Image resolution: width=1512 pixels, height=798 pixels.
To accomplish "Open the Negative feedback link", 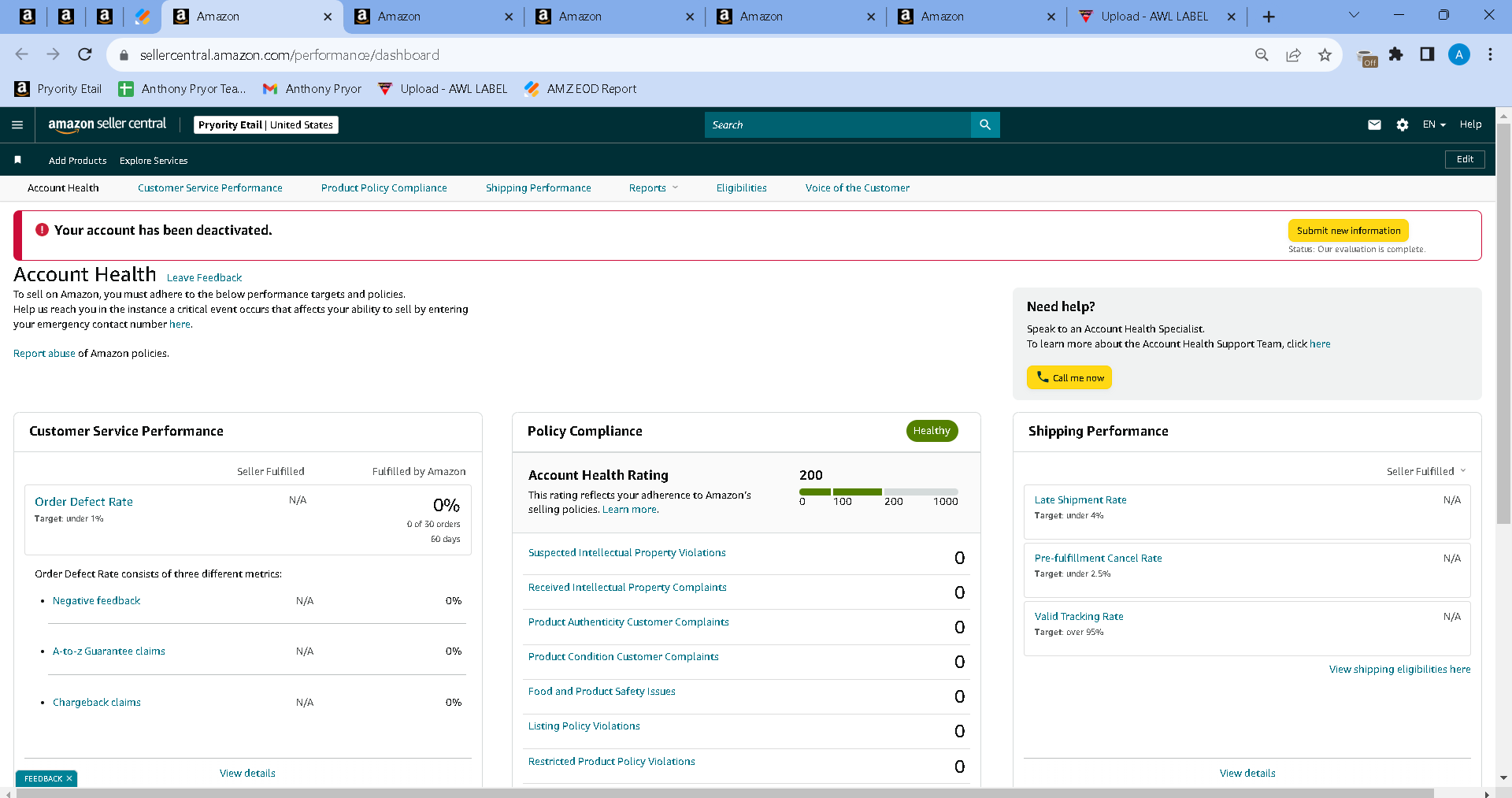I will tap(96, 600).
